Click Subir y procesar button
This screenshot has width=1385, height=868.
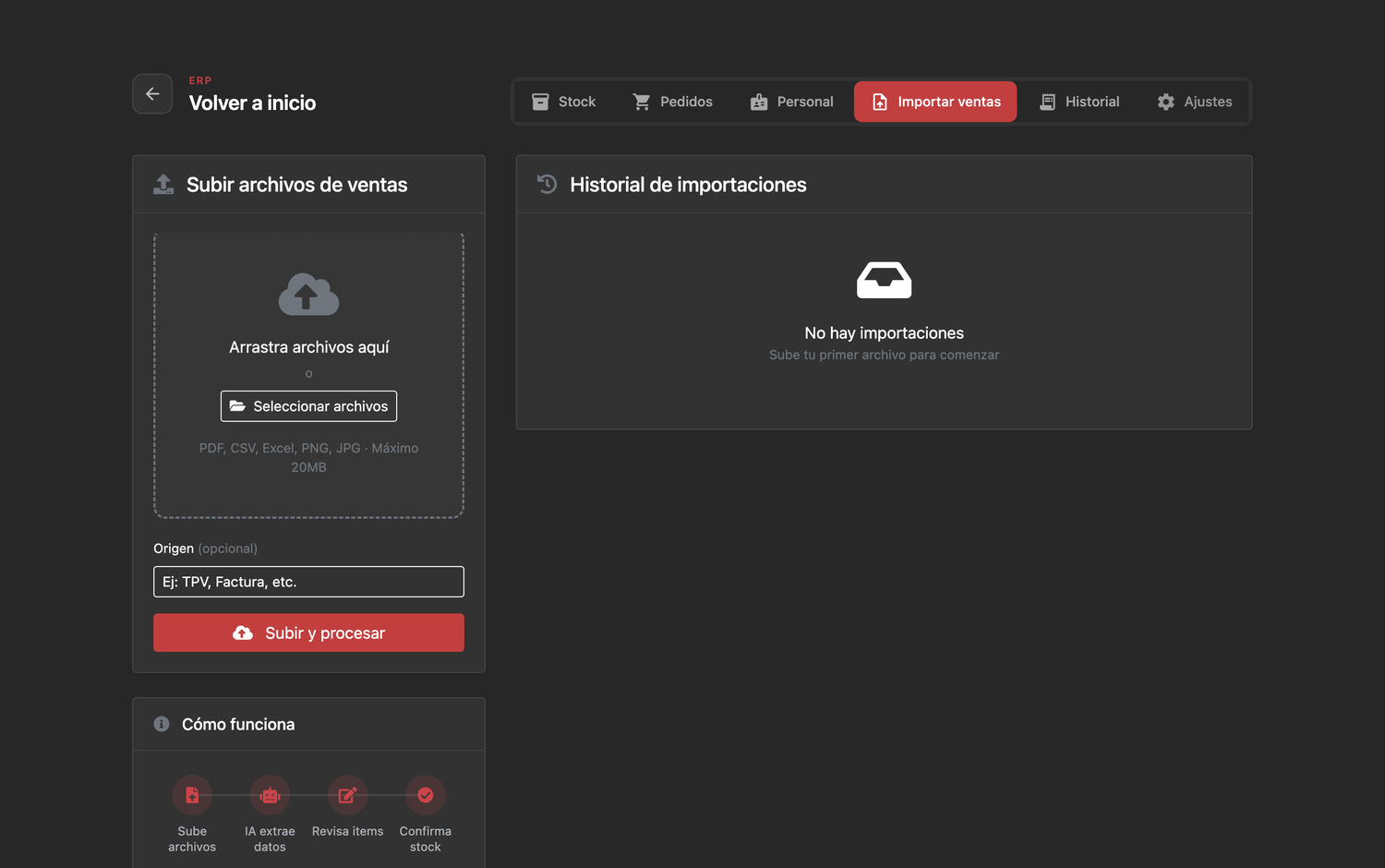308,633
